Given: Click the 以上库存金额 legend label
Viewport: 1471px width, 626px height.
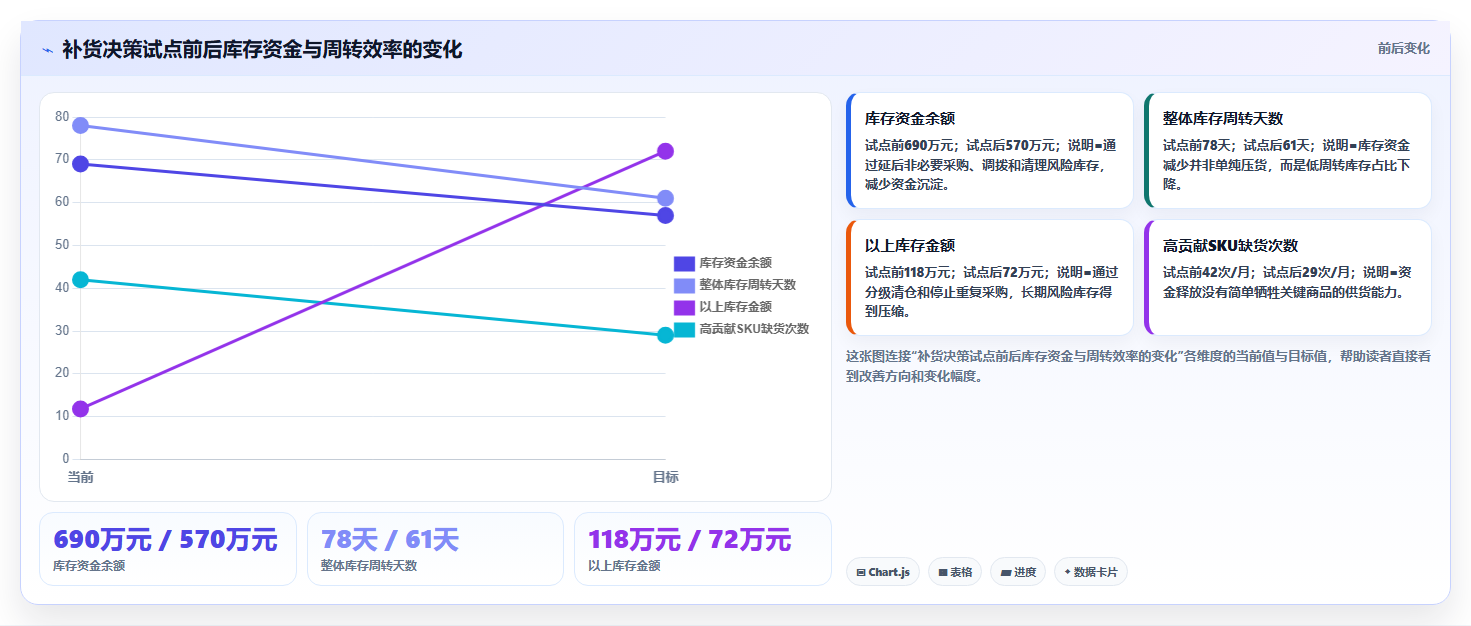Looking at the screenshot, I should [x=735, y=307].
